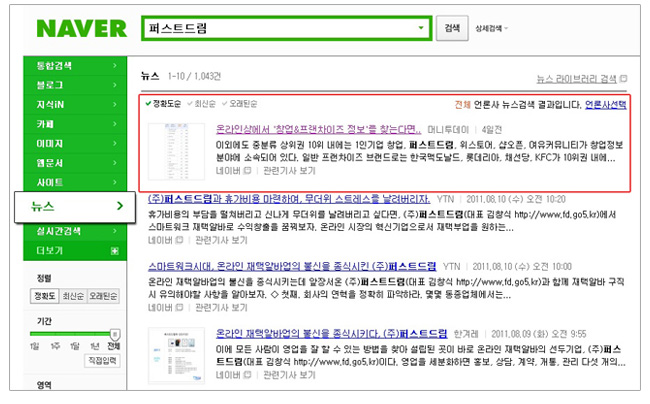This screenshot has height=404, width=650.
Task: Expand the 상세검색 advanced search dropdown
Action: 491,29
